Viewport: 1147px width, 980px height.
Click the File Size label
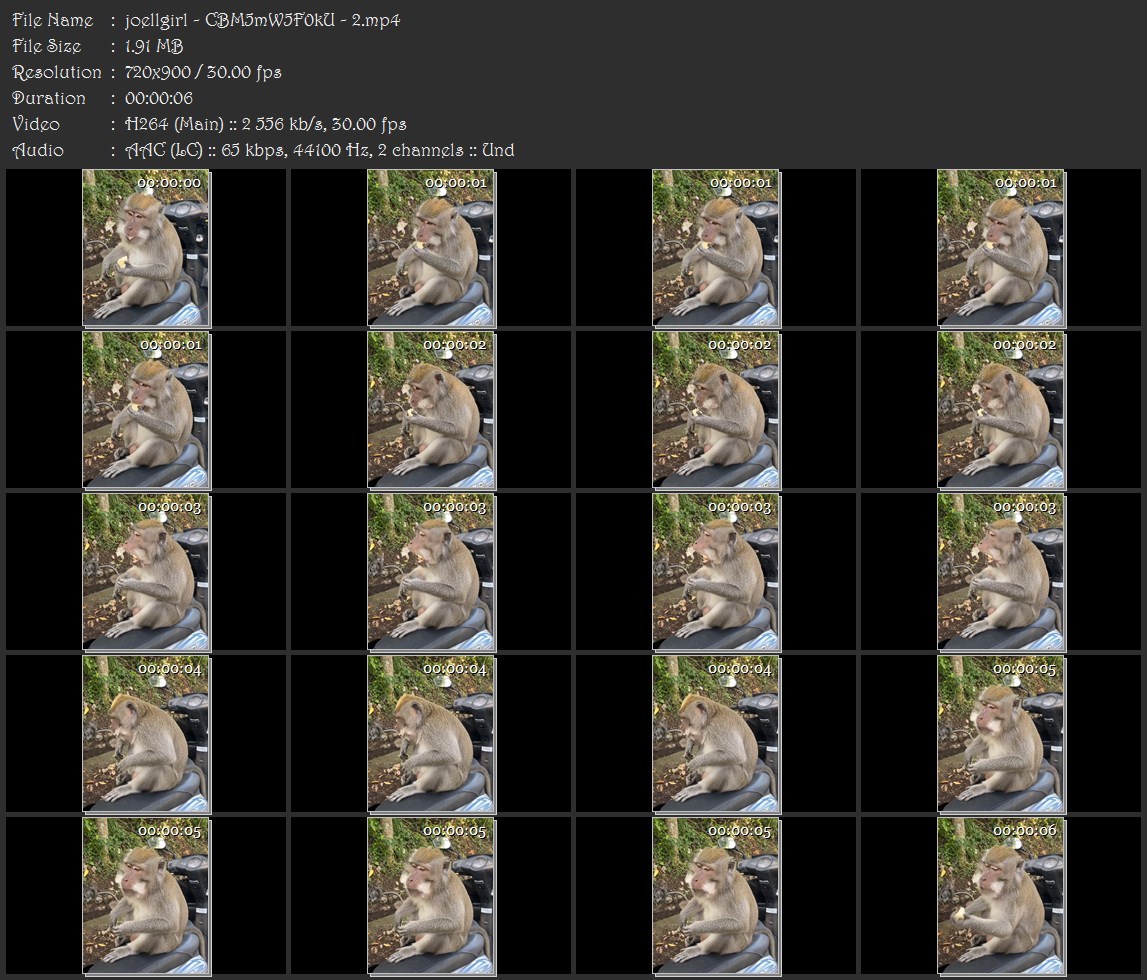[47, 46]
